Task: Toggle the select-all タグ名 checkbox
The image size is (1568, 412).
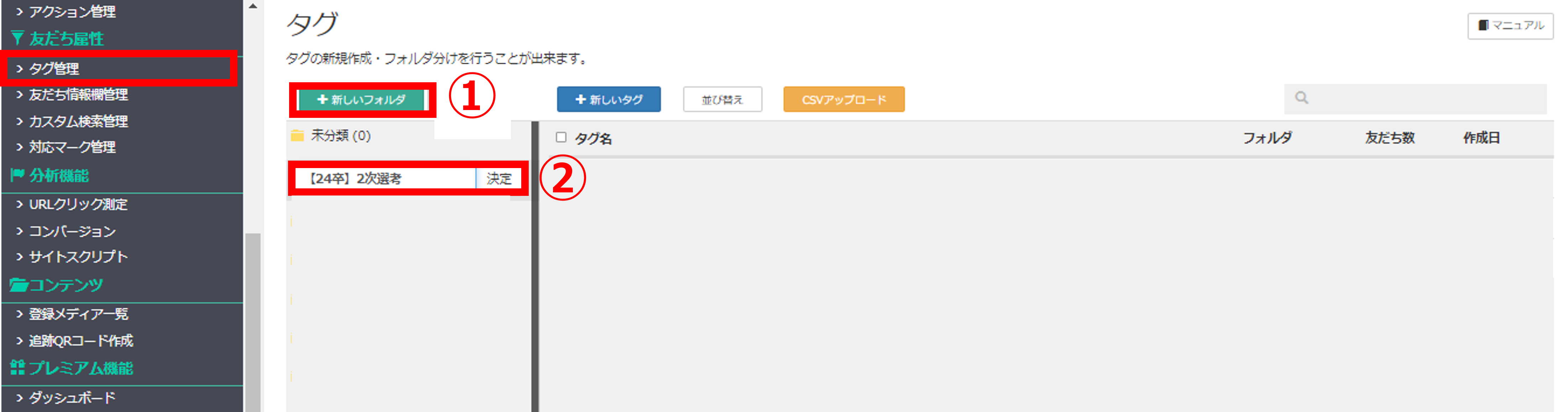Action: [x=561, y=137]
